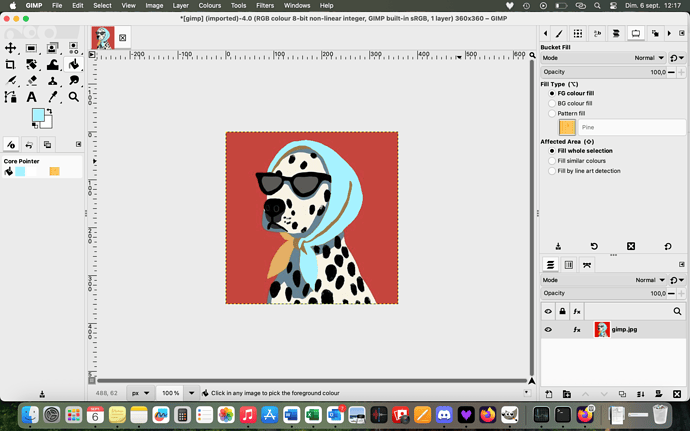Open the zoom percentage dropdown arrow
The image size is (690, 431).
tap(191, 393)
